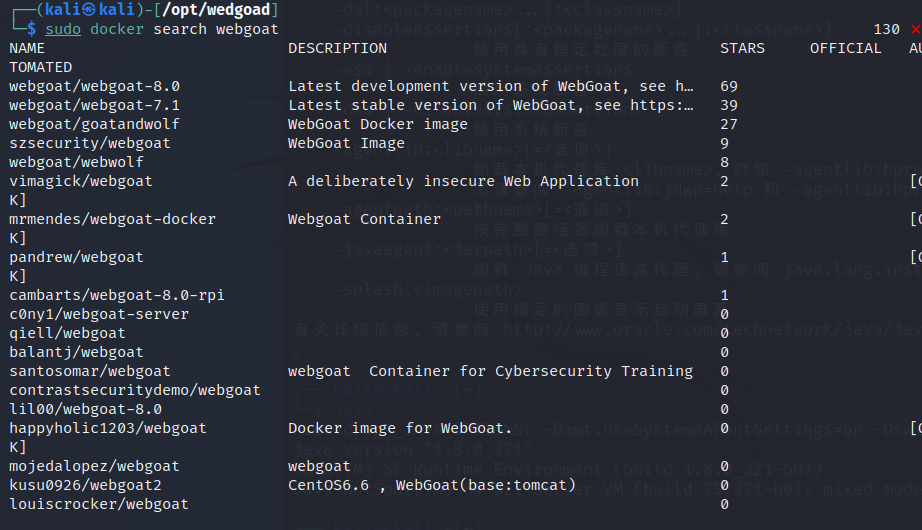Image resolution: width=922 pixels, height=530 pixels.
Task: Select description 'WebGoat Docker image'
Action: tap(378, 124)
